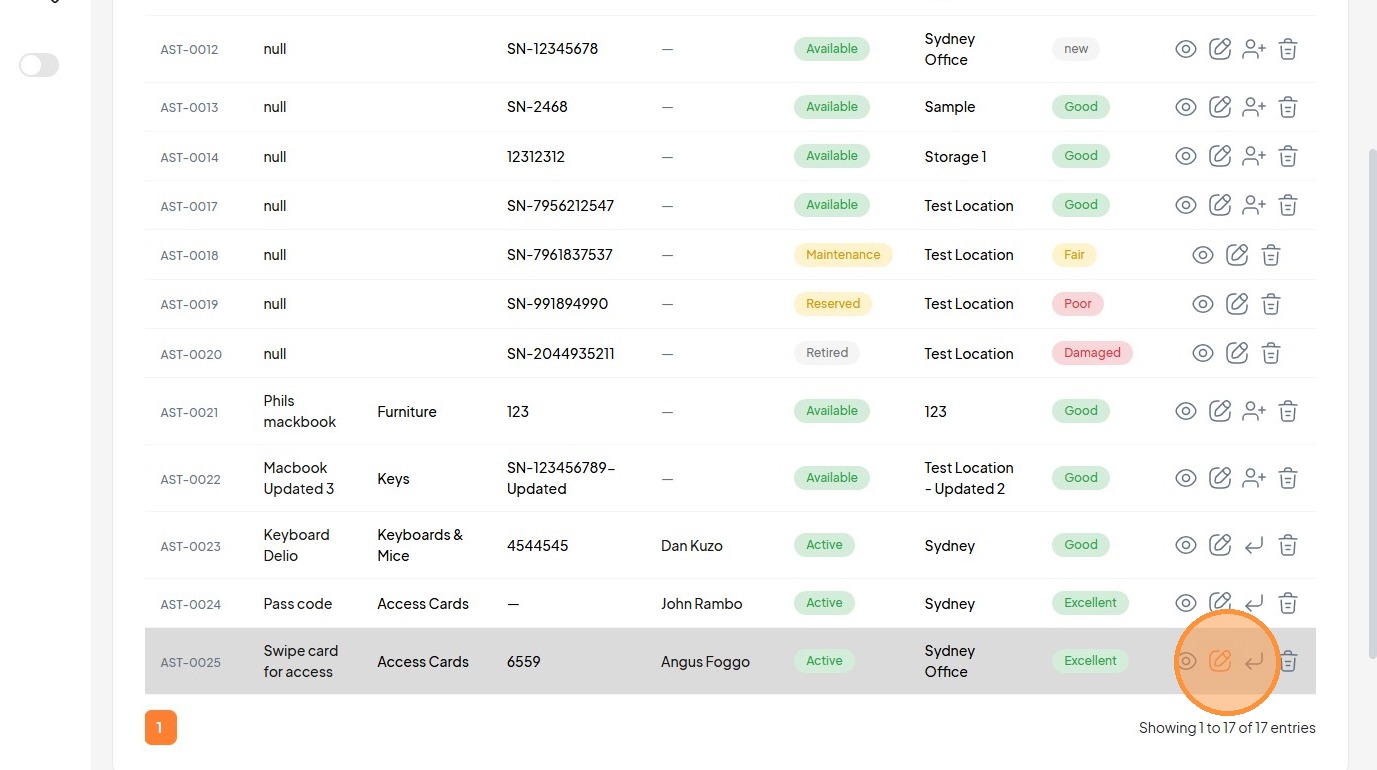The image size is (1377, 770).
Task: Edit asset AST-0013
Action: point(1220,107)
